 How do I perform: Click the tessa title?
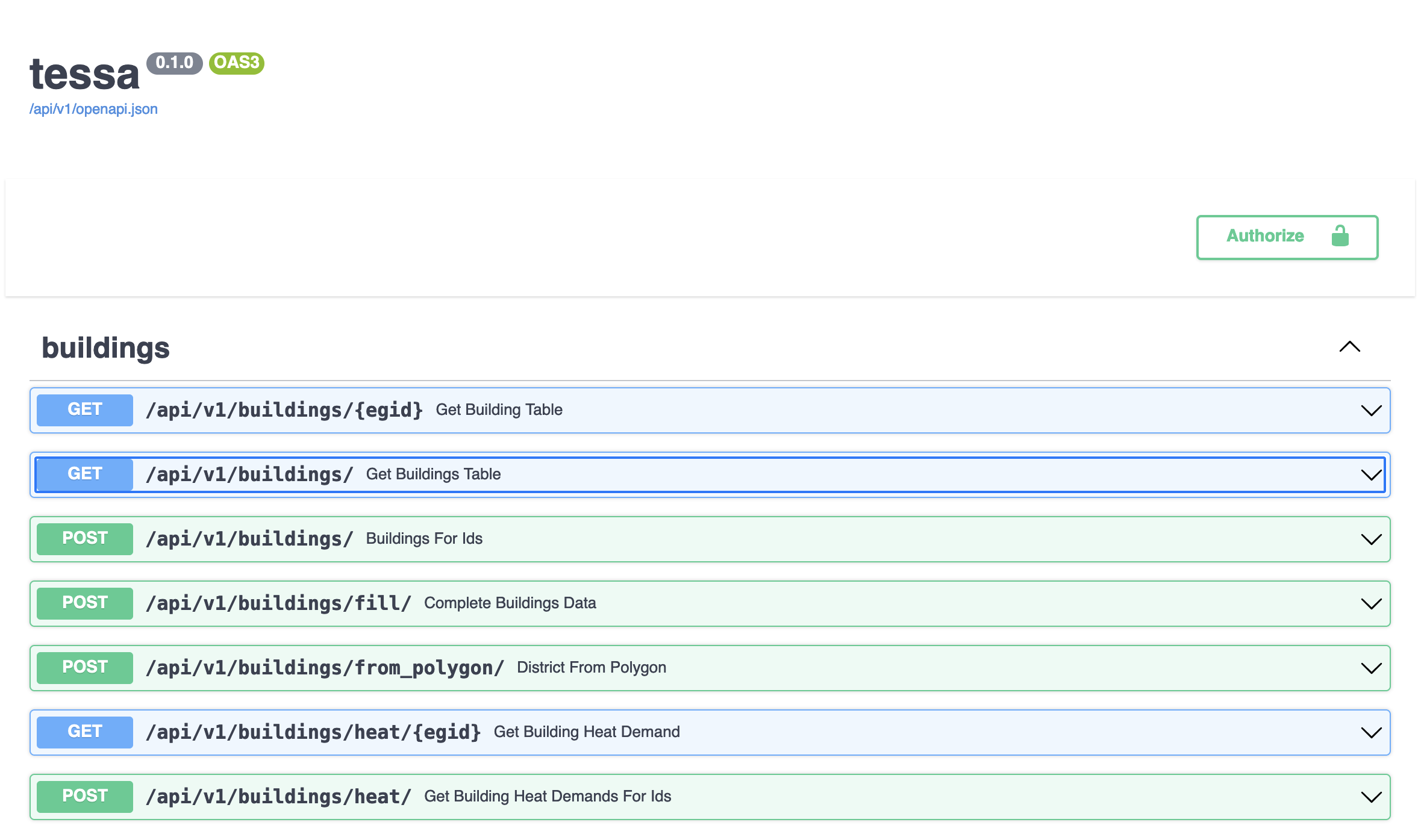coord(84,74)
